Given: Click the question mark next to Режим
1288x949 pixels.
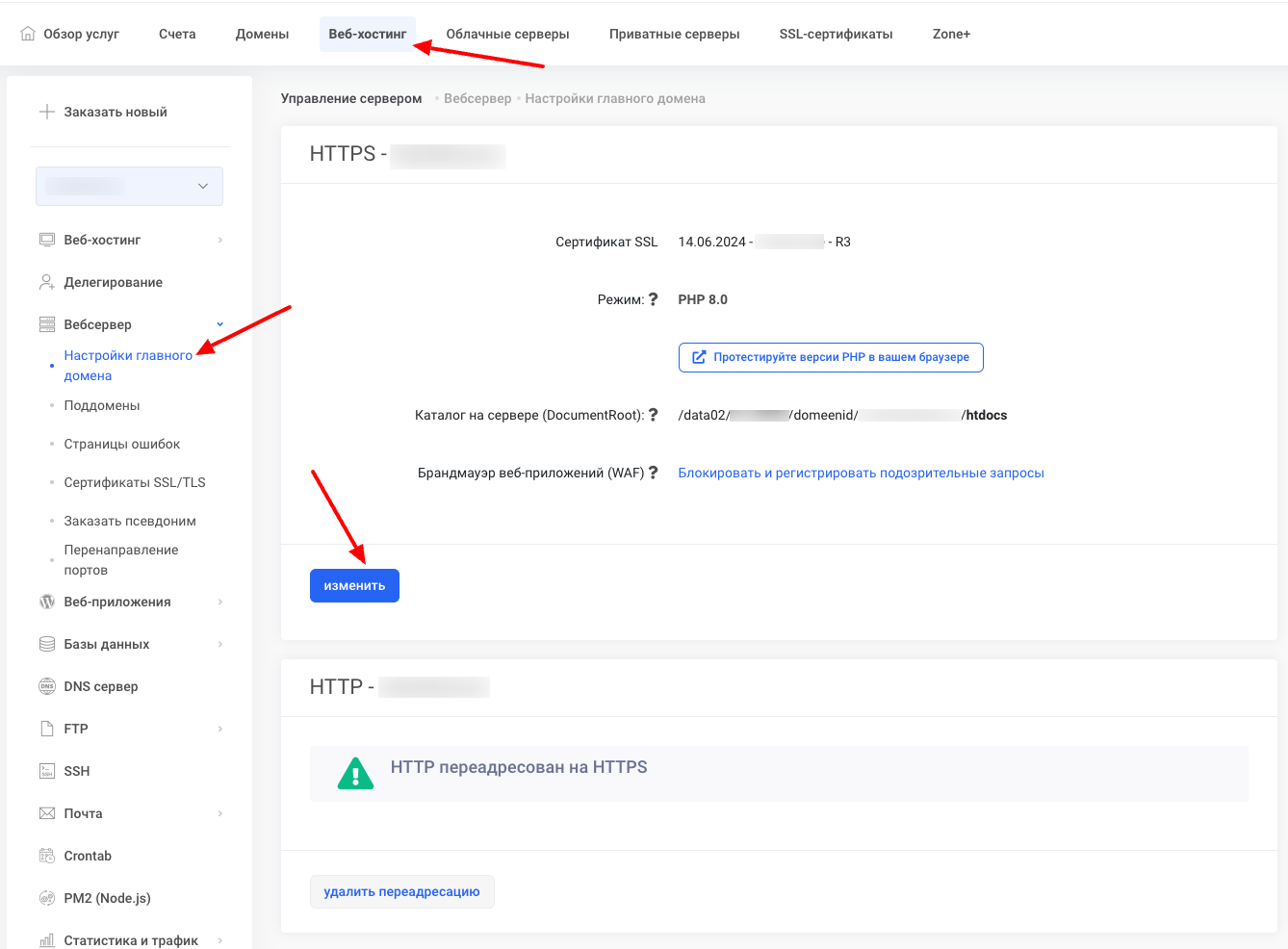Looking at the screenshot, I should click(653, 299).
